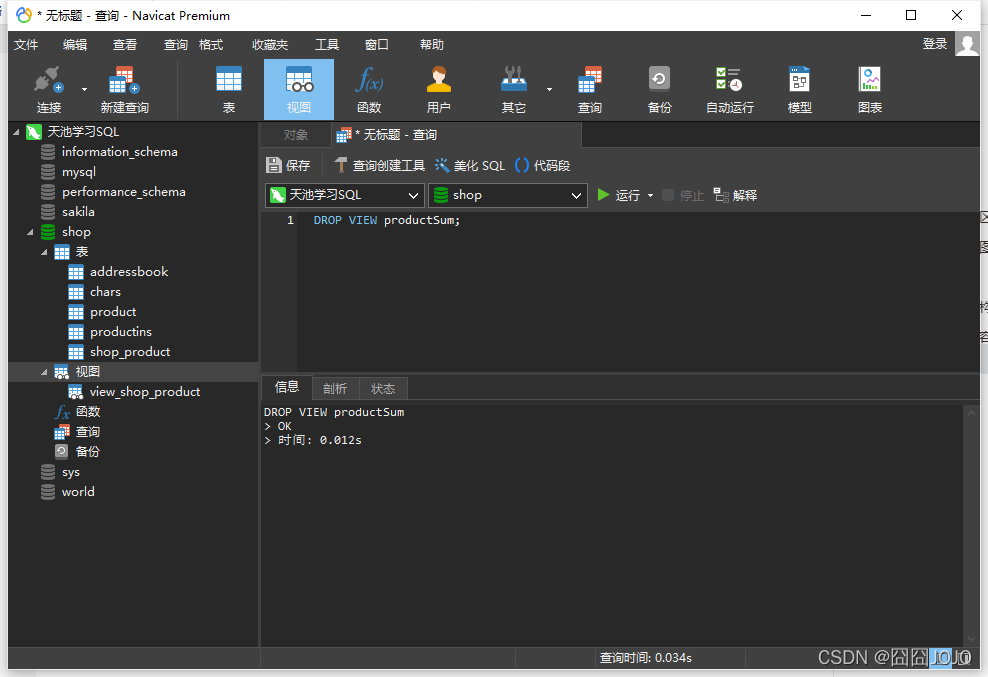Click the DROP VIEW productSum; SQL line

point(387,220)
